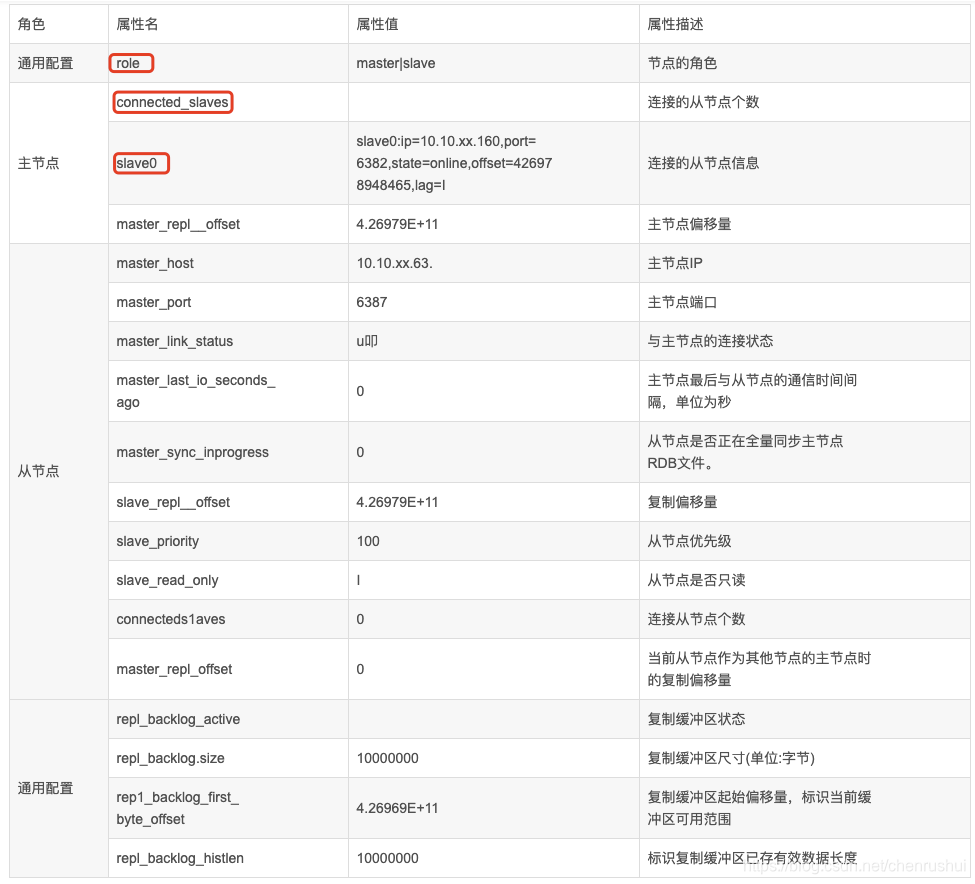975x884 pixels.
Task: Select the master_last_io_seconds_ago attribute name
Action: tap(196, 391)
